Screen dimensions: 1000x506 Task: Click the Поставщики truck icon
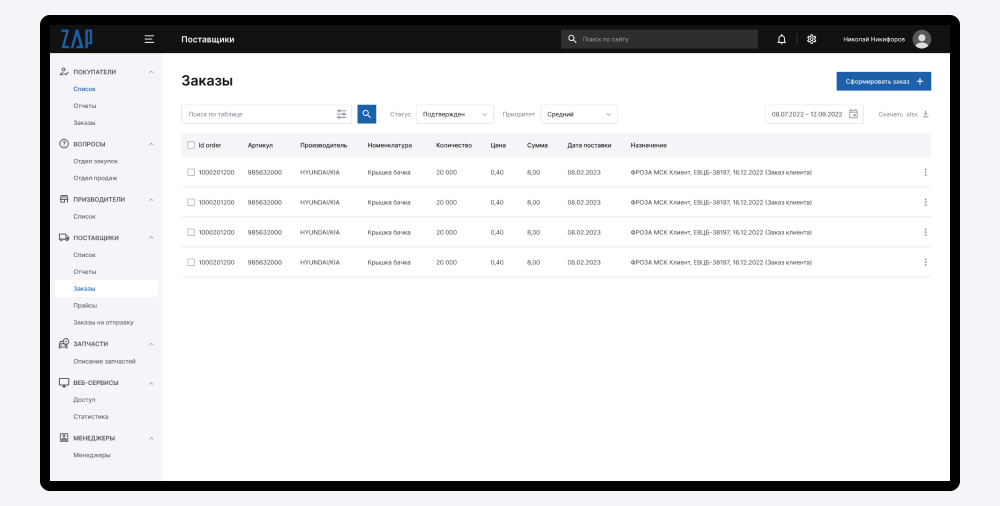pos(64,237)
